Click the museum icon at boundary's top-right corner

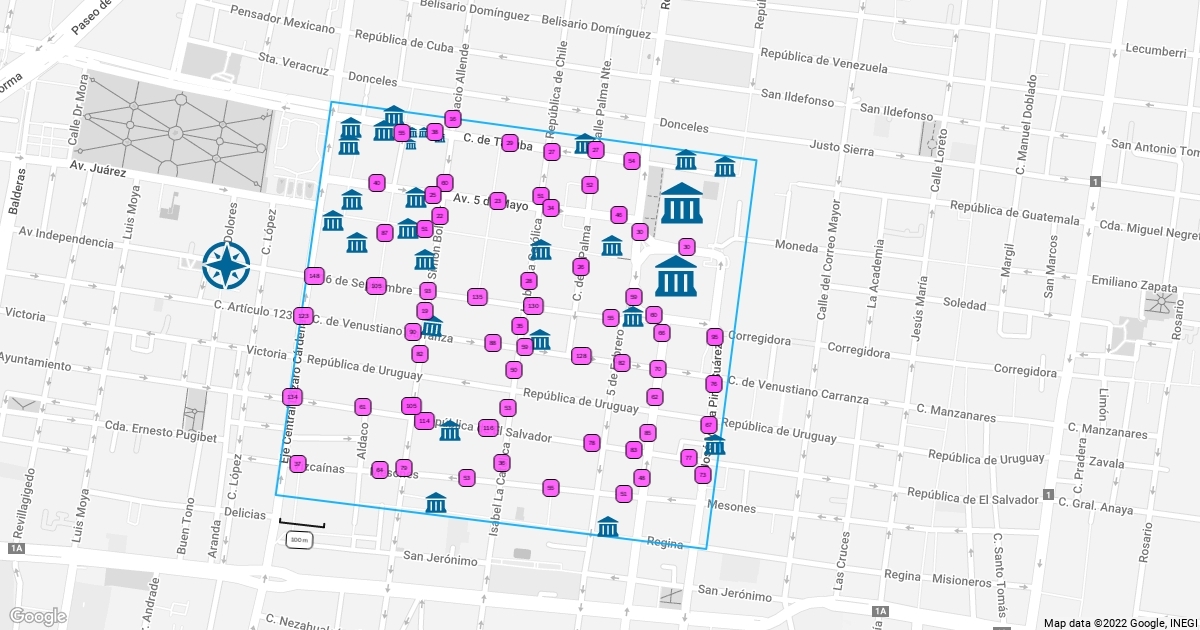725,166
